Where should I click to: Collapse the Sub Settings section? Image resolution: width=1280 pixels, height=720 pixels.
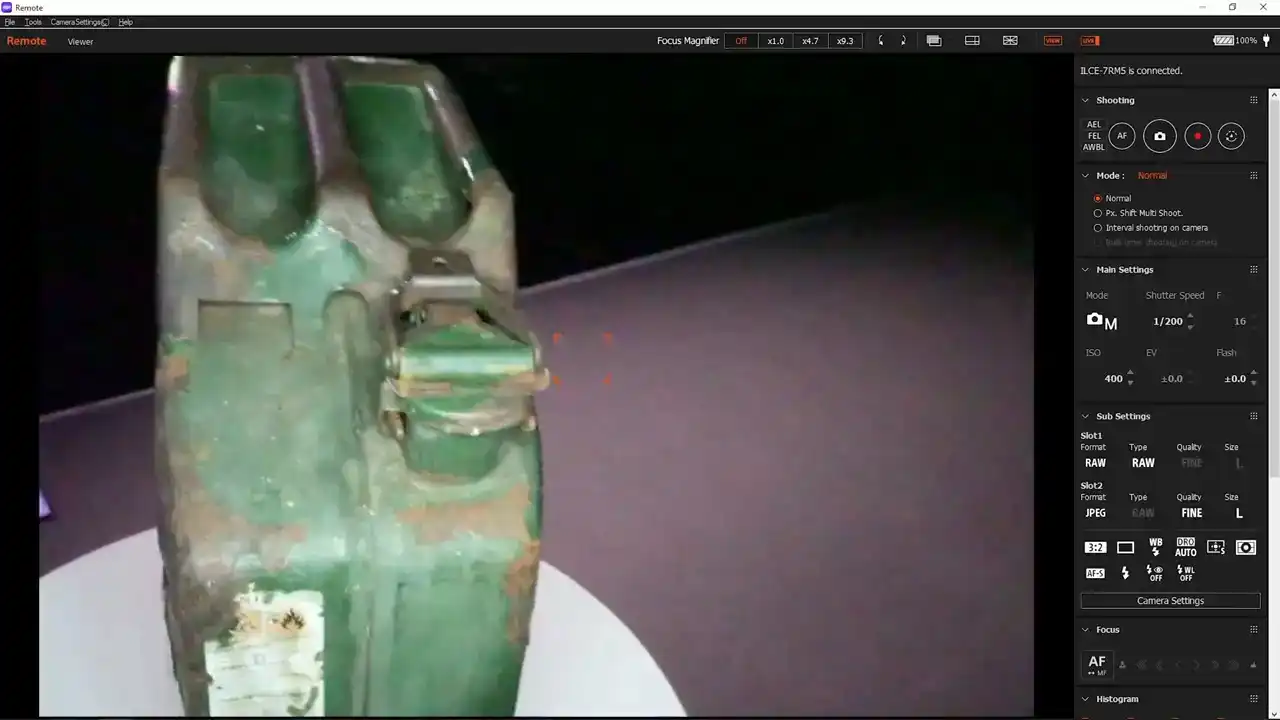coord(1086,416)
